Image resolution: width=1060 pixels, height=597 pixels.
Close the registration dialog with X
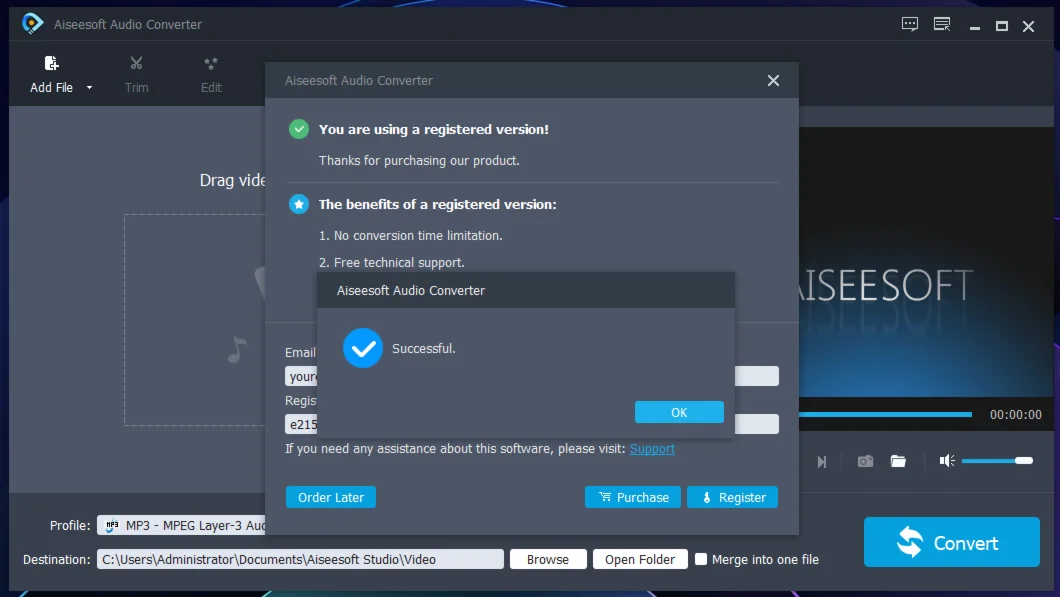point(773,80)
